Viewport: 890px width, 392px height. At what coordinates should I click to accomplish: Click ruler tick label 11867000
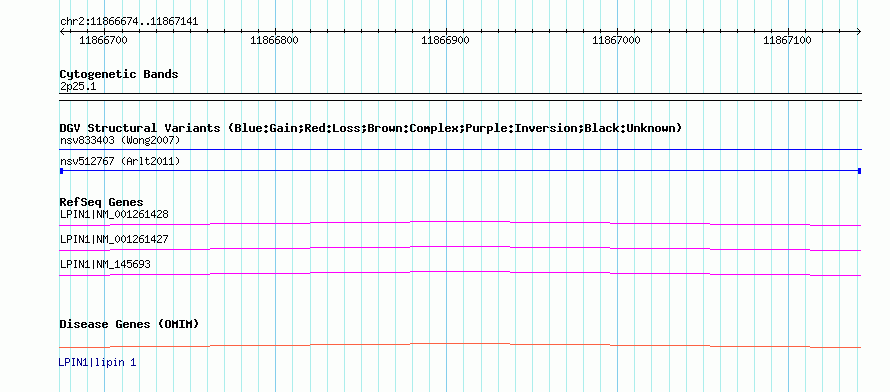tap(616, 40)
